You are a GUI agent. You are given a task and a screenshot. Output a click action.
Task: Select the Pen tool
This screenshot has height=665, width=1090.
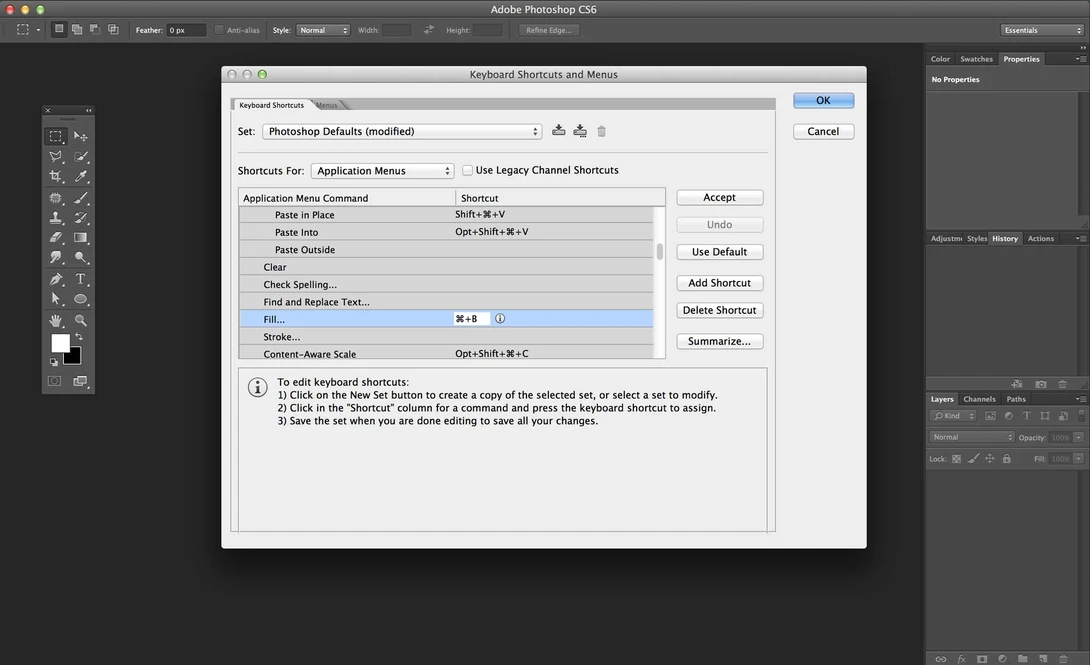(56, 279)
